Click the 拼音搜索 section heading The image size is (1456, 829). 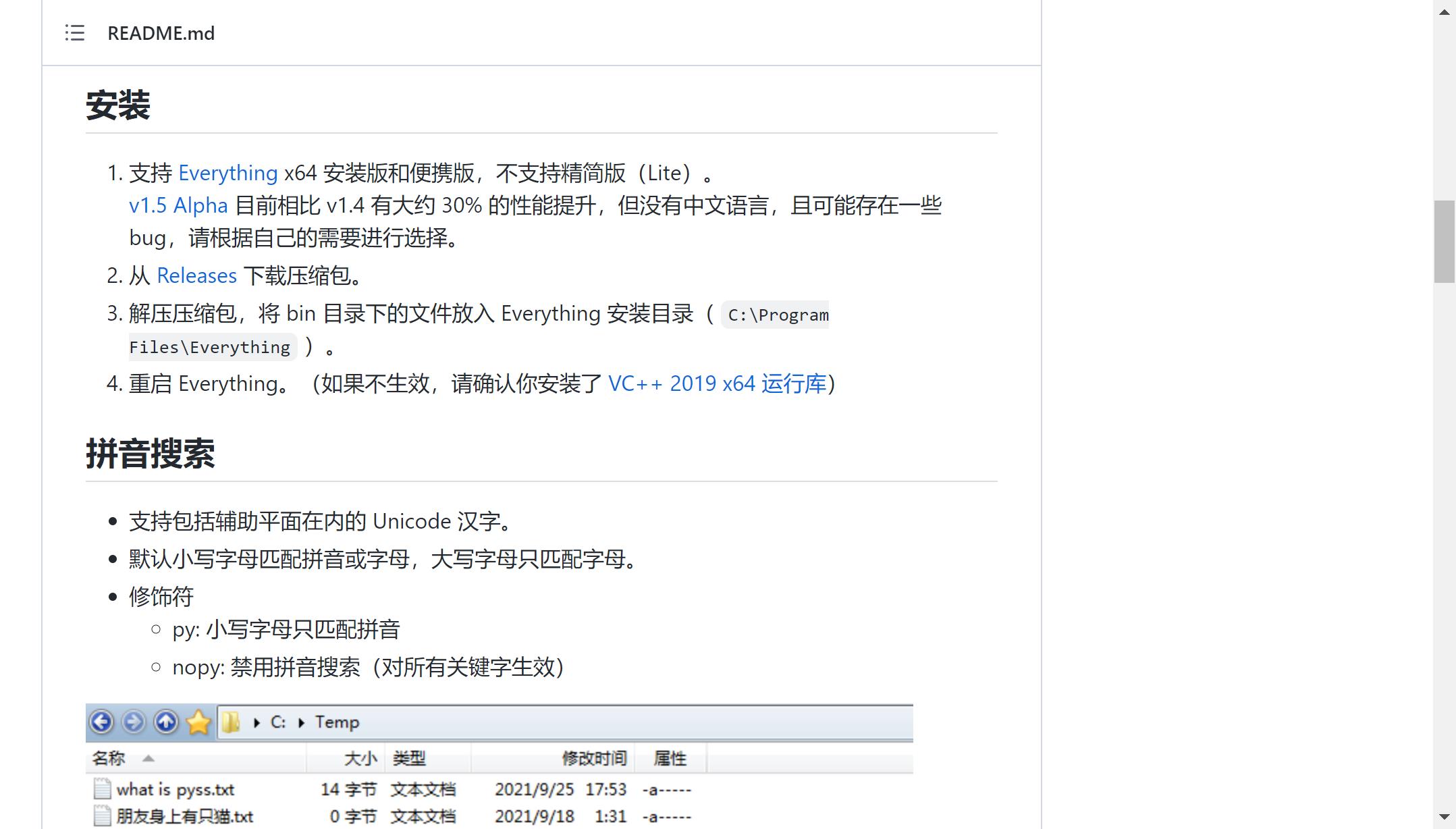[151, 454]
